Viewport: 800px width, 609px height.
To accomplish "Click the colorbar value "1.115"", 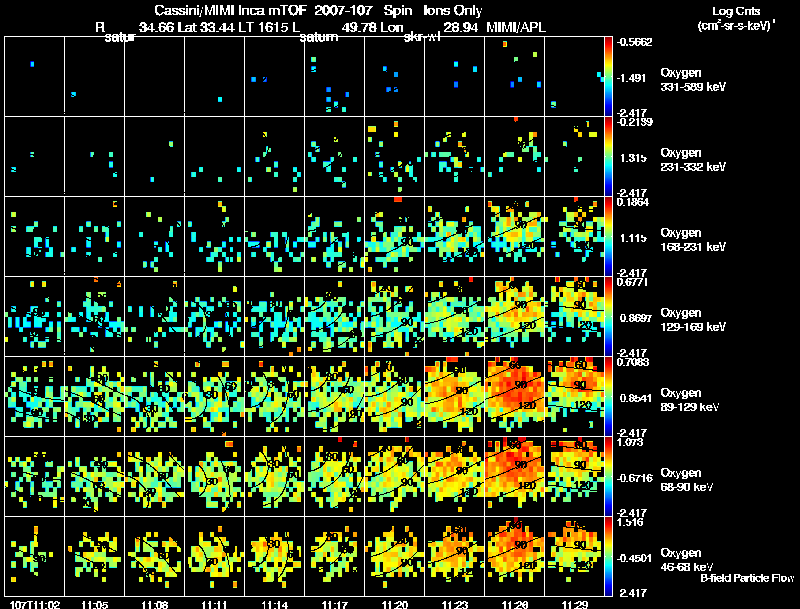I will click(x=633, y=238).
